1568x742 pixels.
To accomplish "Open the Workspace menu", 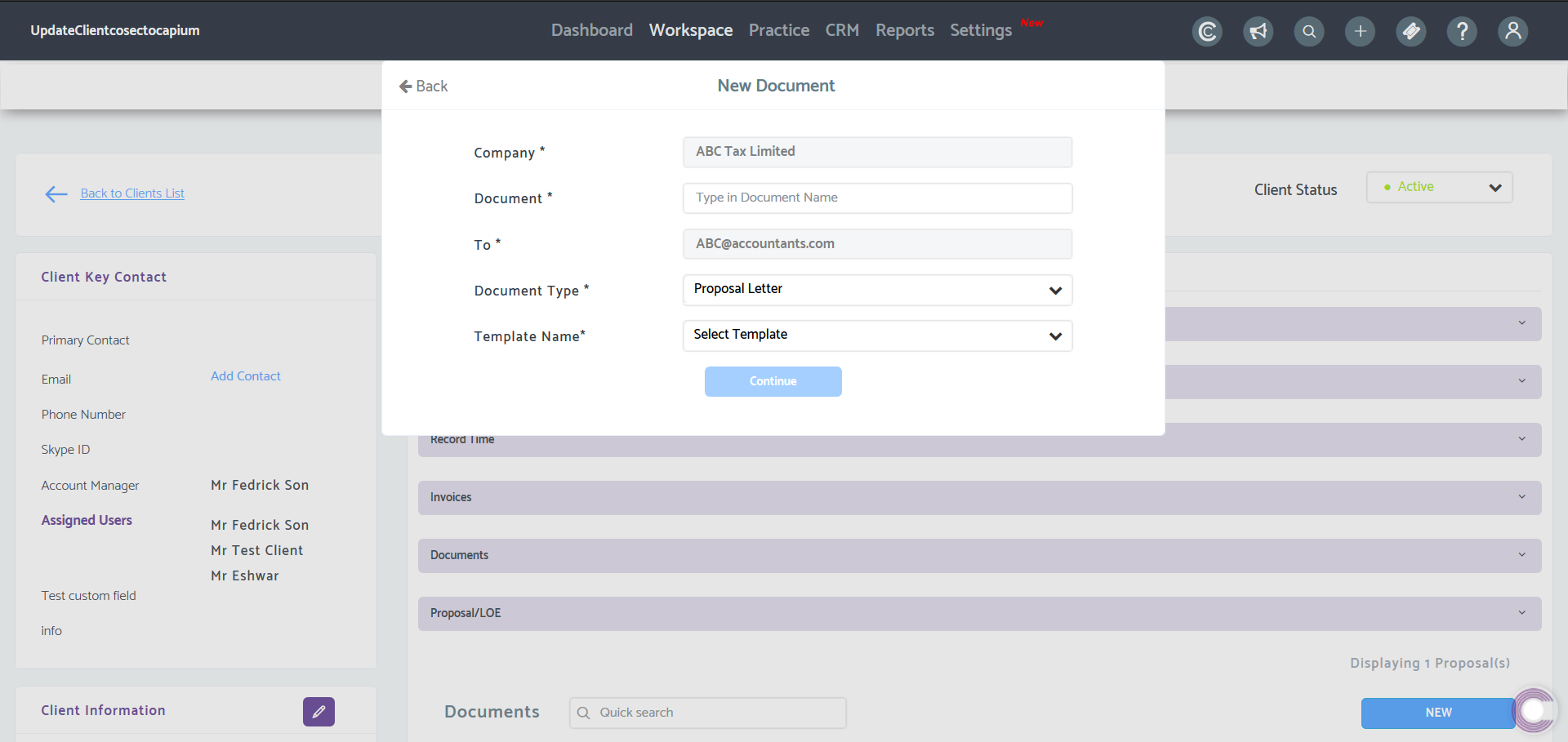I will click(691, 30).
